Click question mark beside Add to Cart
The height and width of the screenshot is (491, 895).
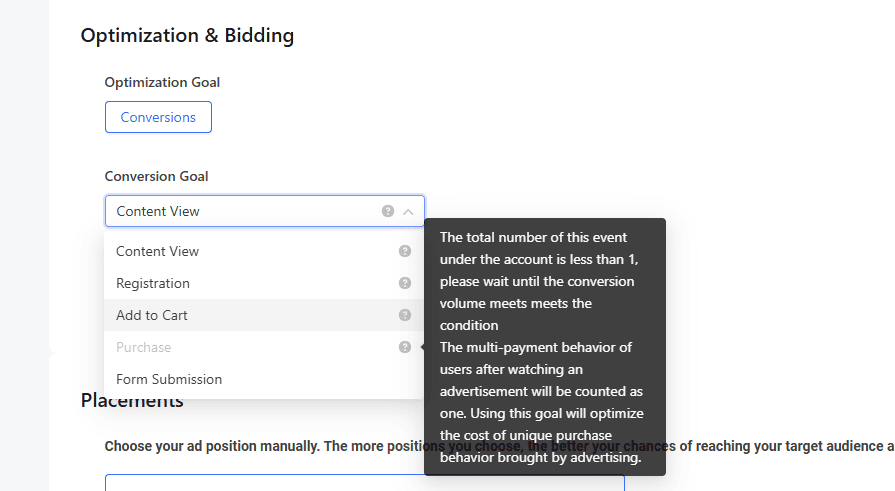coord(405,315)
